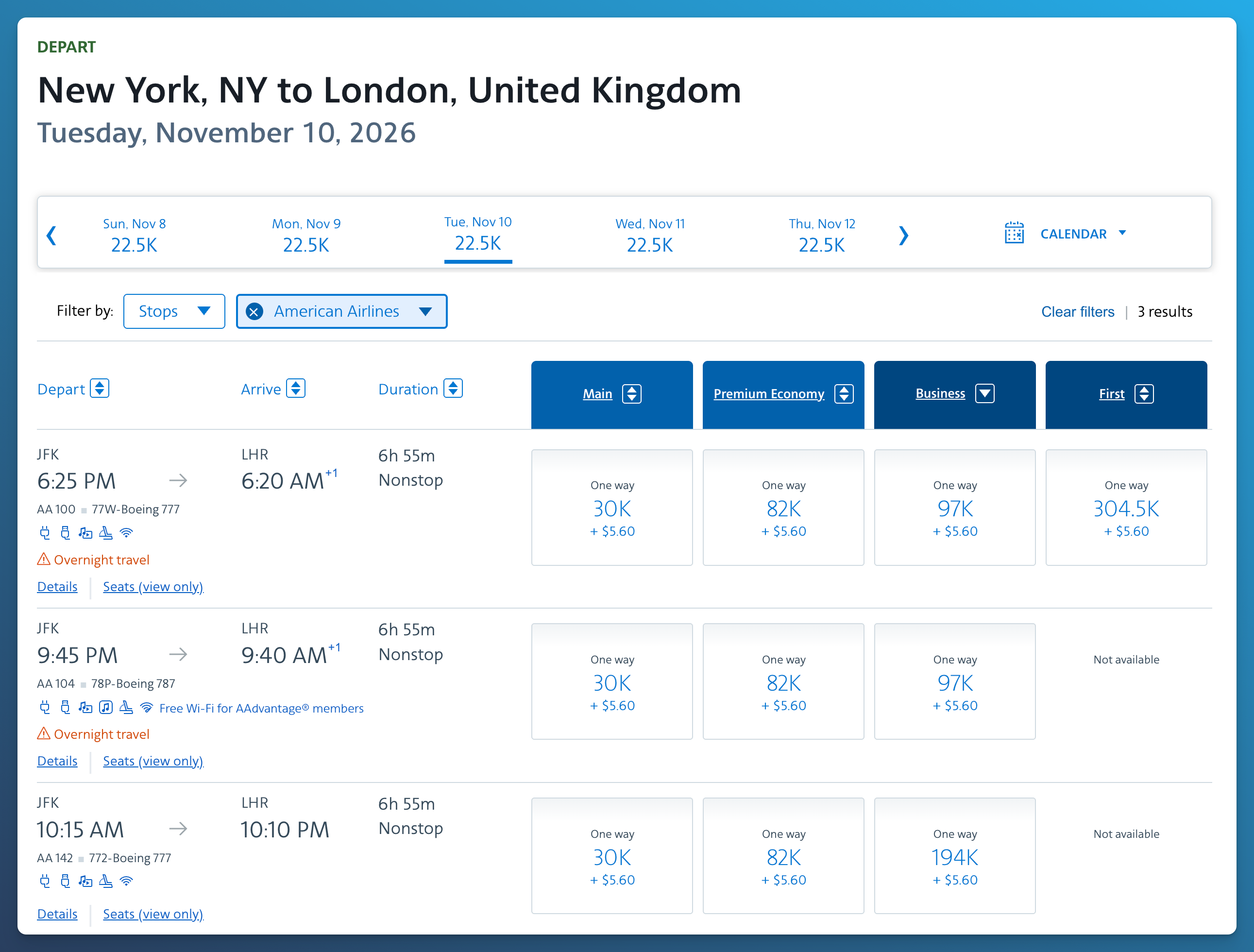Open Details for the 9:45 PM flight
Viewport: 1254px width, 952px height.
[x=57, y=761]
